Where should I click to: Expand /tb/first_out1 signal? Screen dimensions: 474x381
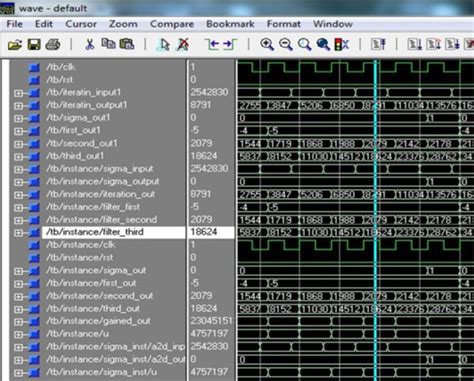coord(18,131)
